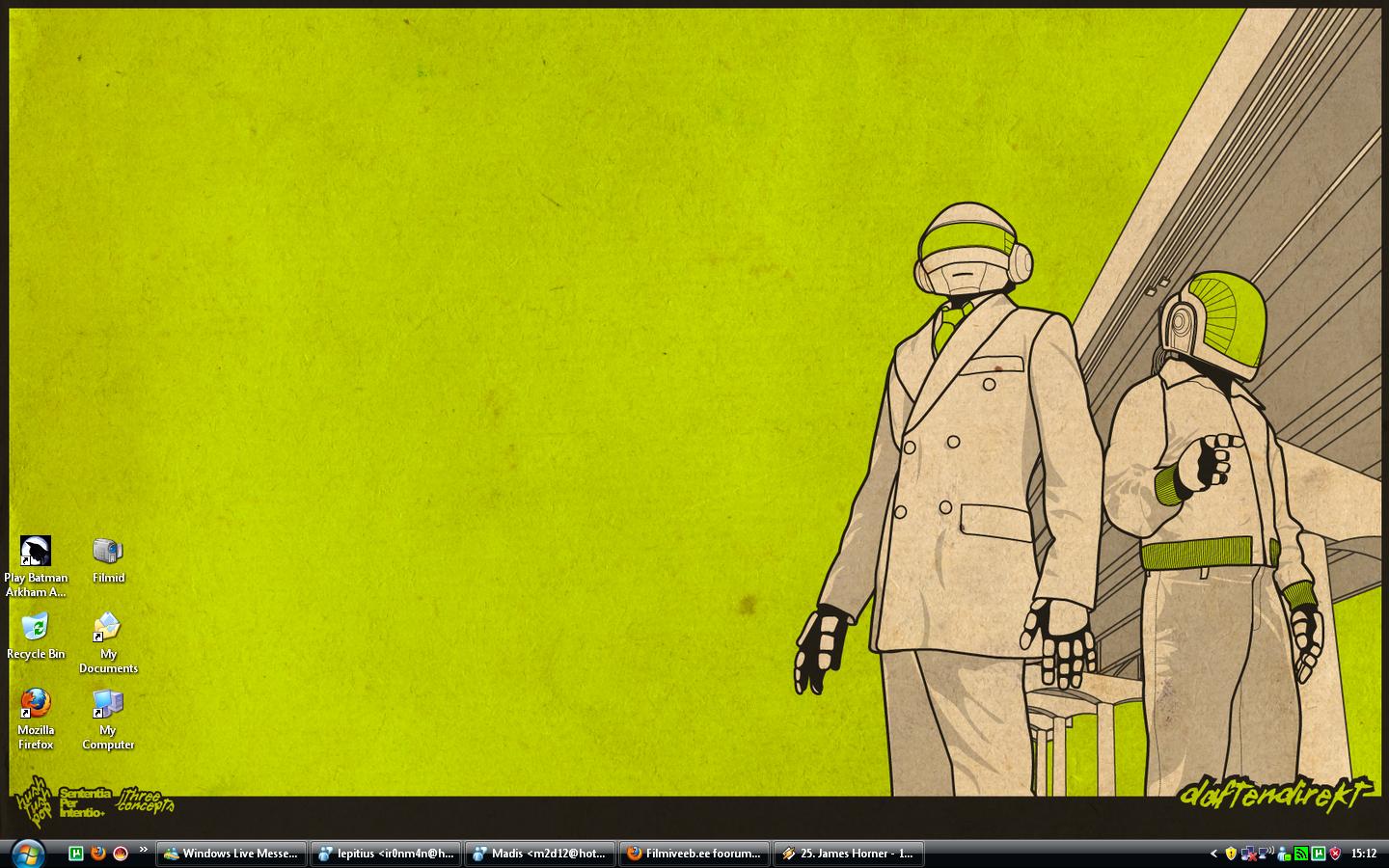Launch uTorrent from Quick Launch
Image resolution: width=1389 pixels, height=868 pixels.
coord(75,854)
